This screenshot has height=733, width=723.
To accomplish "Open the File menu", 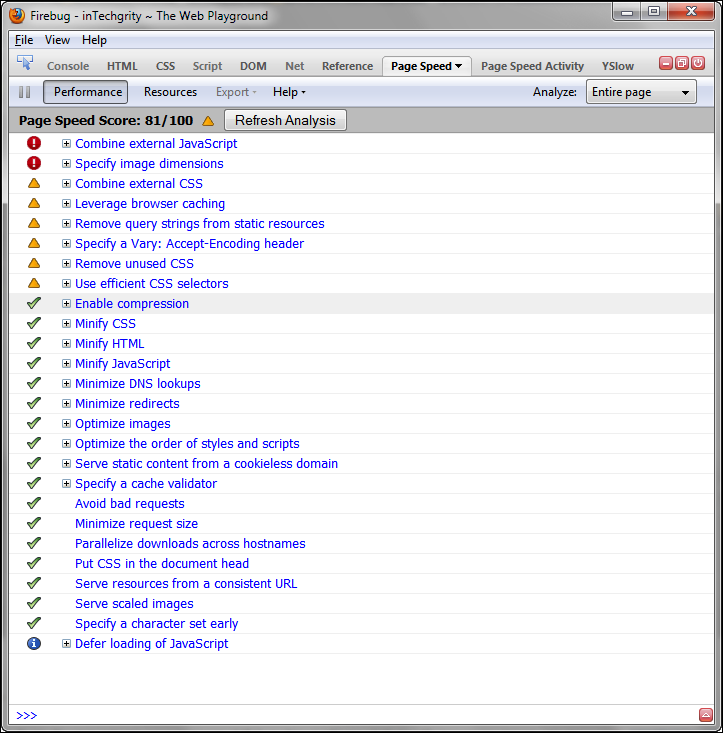I will click(24, 40).
